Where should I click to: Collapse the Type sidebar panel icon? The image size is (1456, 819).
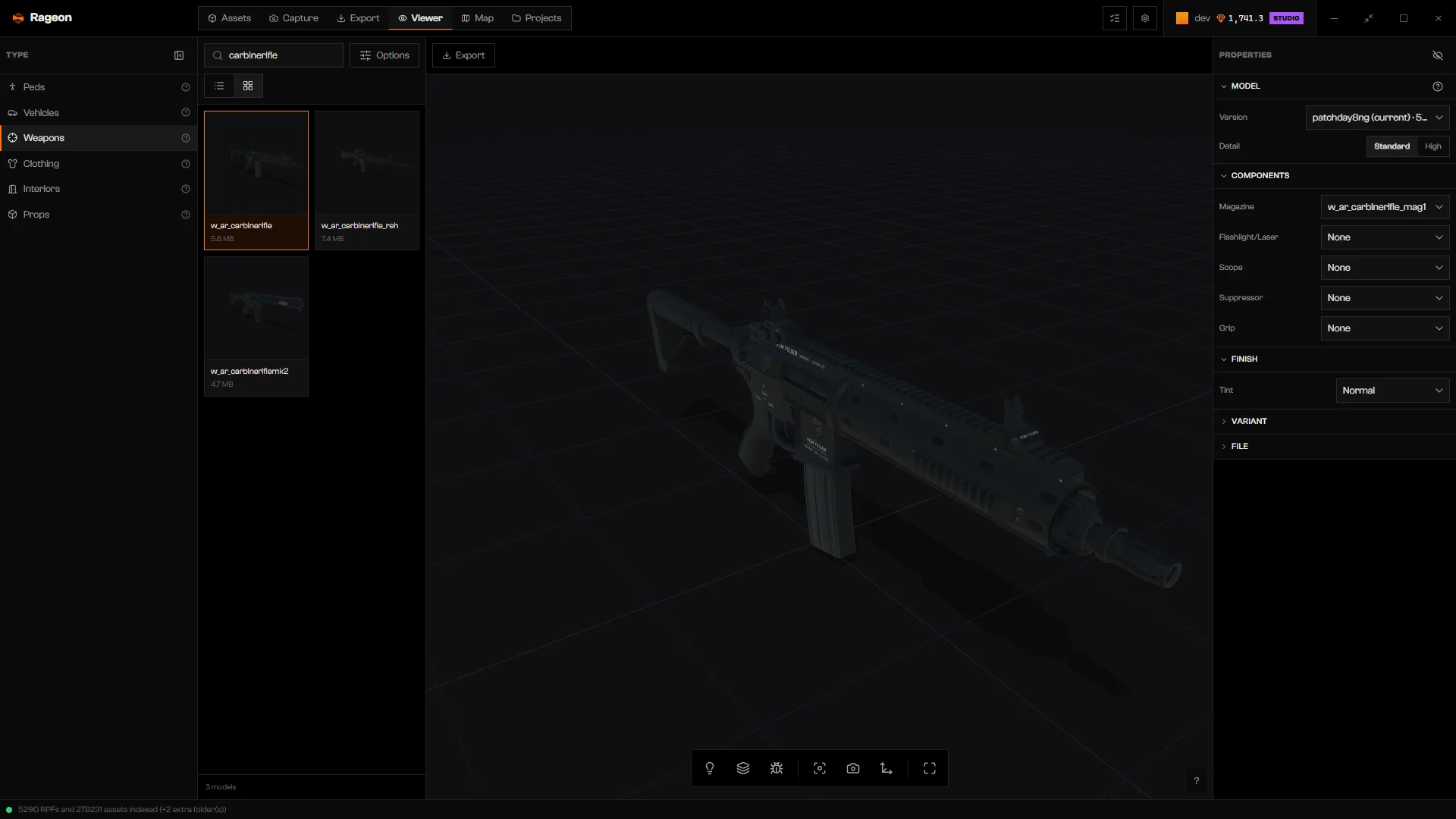click(x=179, y=55)
